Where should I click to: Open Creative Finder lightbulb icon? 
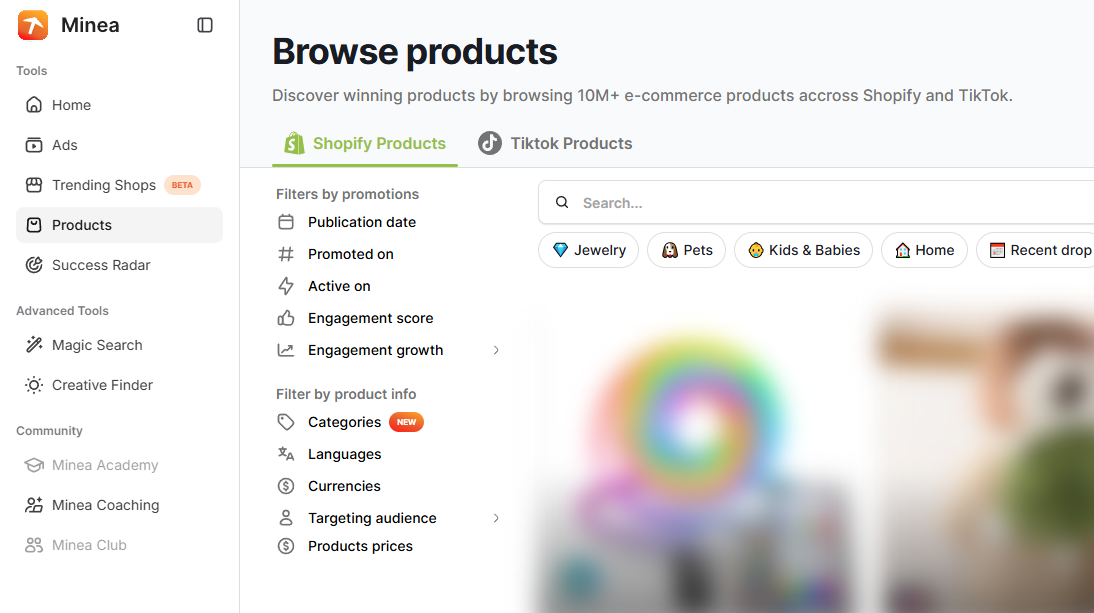pos(34,385)
